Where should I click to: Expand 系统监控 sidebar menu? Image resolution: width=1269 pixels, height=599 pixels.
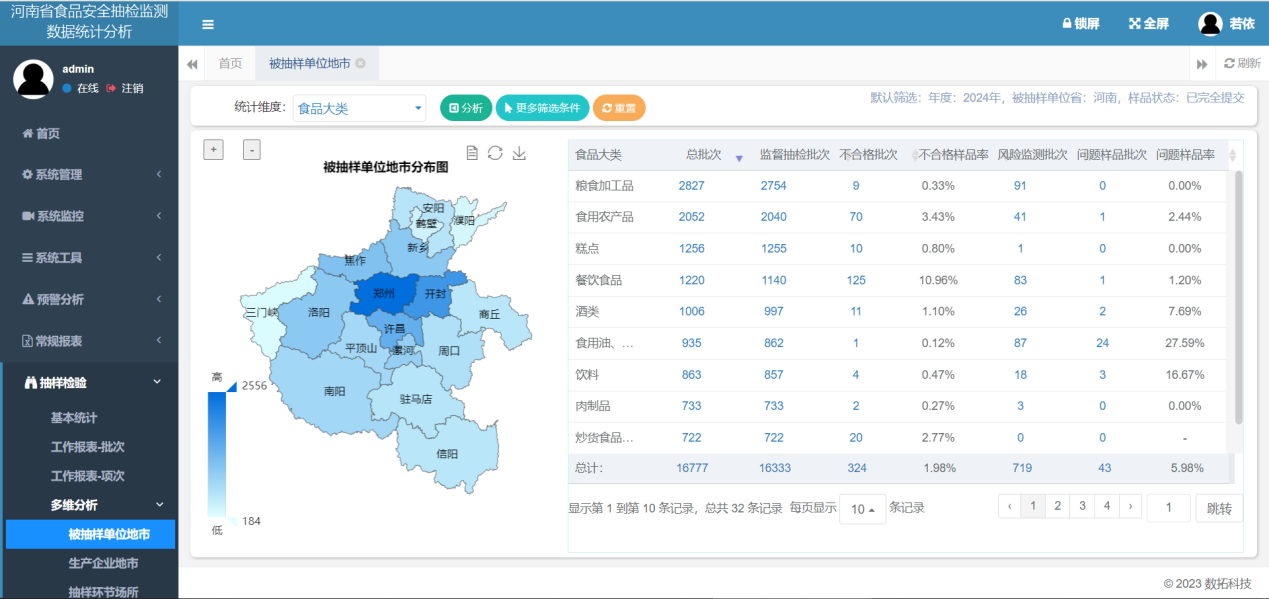tap(89, 216)
